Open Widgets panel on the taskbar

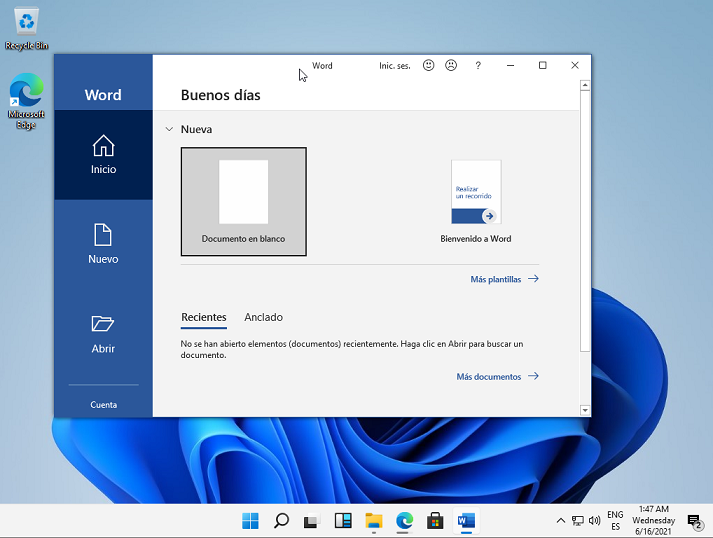(343, 521)
